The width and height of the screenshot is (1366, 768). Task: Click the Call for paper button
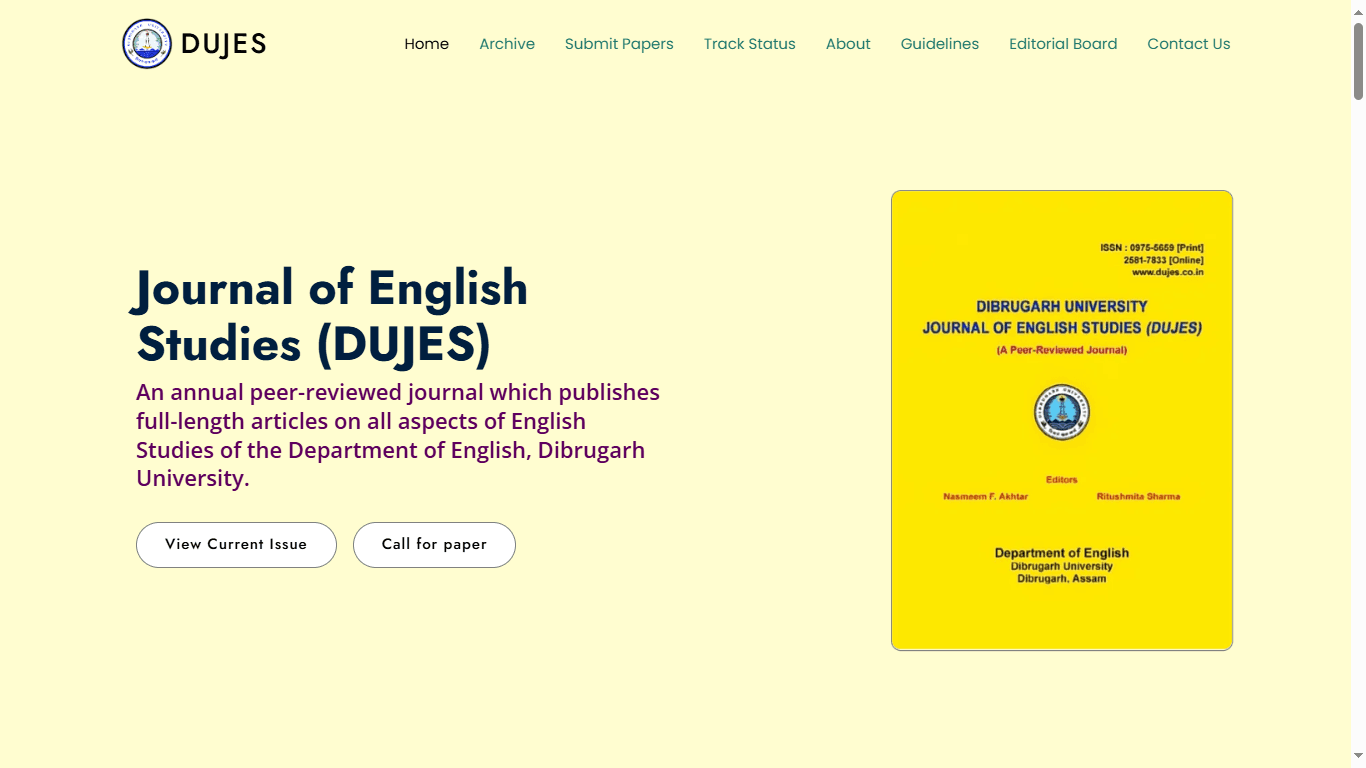[x=434, y=545]
